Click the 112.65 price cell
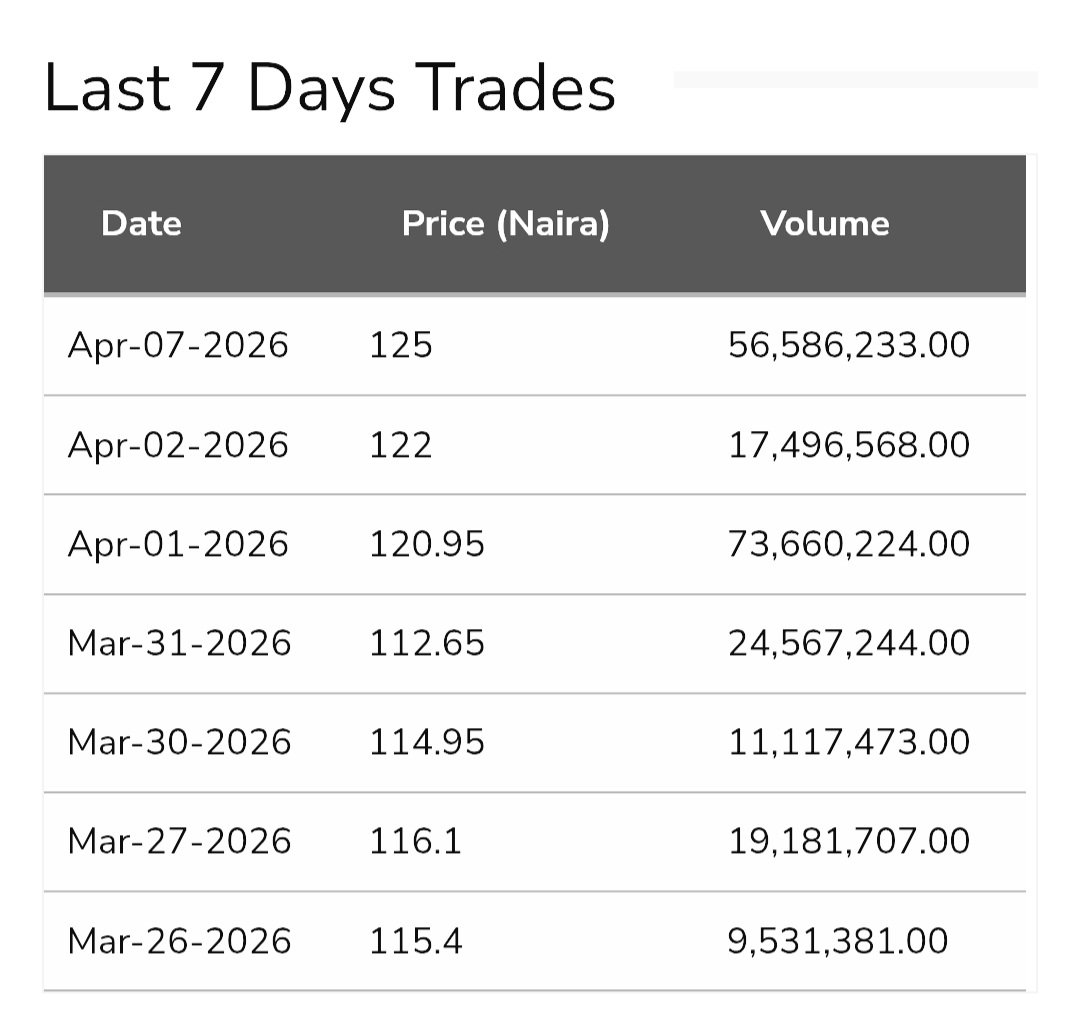 (427, 643)
